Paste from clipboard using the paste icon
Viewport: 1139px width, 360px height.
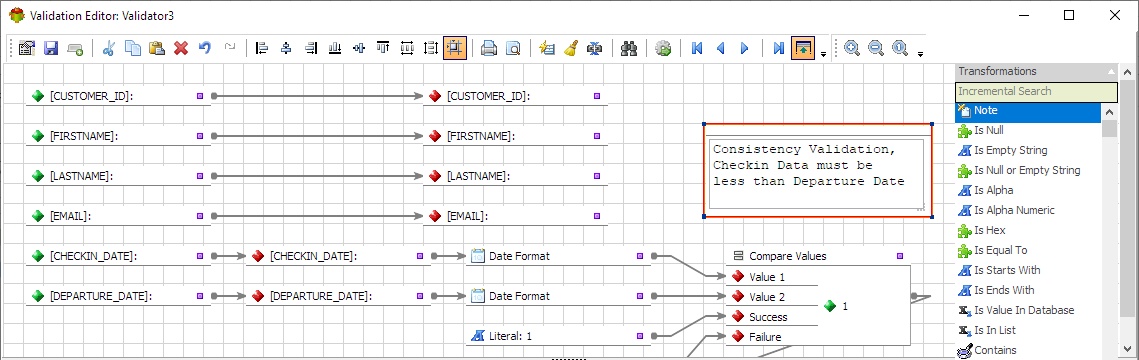[157, 49]
